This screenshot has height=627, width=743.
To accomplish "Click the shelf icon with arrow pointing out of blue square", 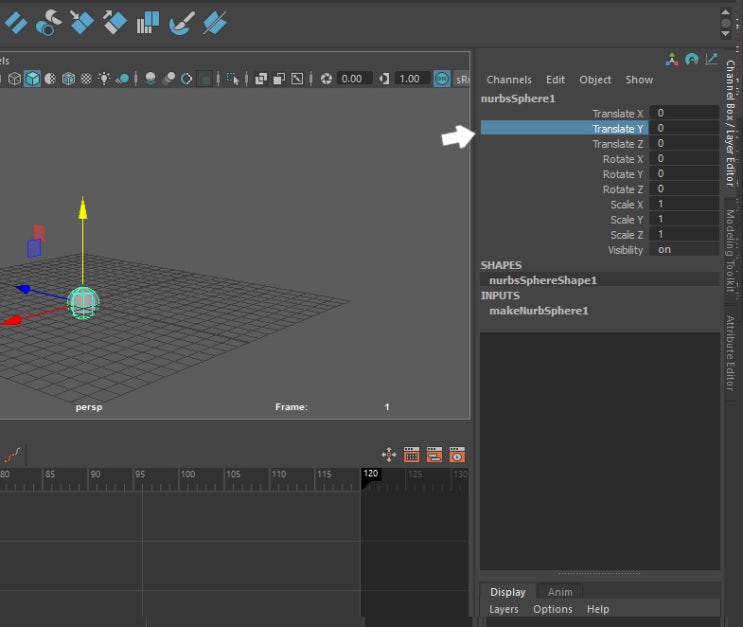I will pyautogui.click(x=115, y=22).
